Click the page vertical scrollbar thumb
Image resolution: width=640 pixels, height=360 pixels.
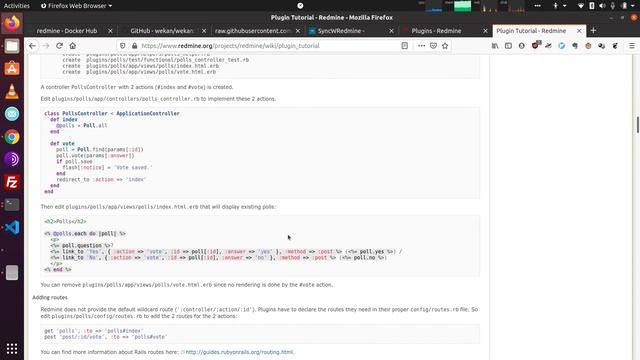pyautogui.click(x=638, y=124)
